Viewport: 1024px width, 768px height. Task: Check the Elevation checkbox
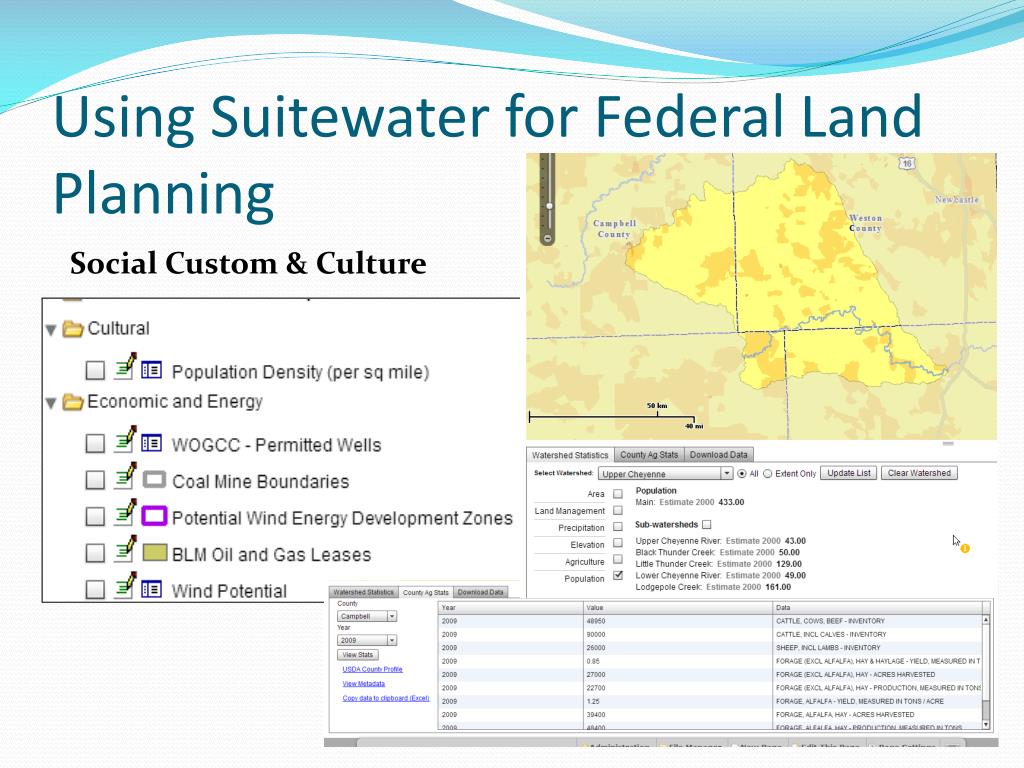click(x=618, y=543)
